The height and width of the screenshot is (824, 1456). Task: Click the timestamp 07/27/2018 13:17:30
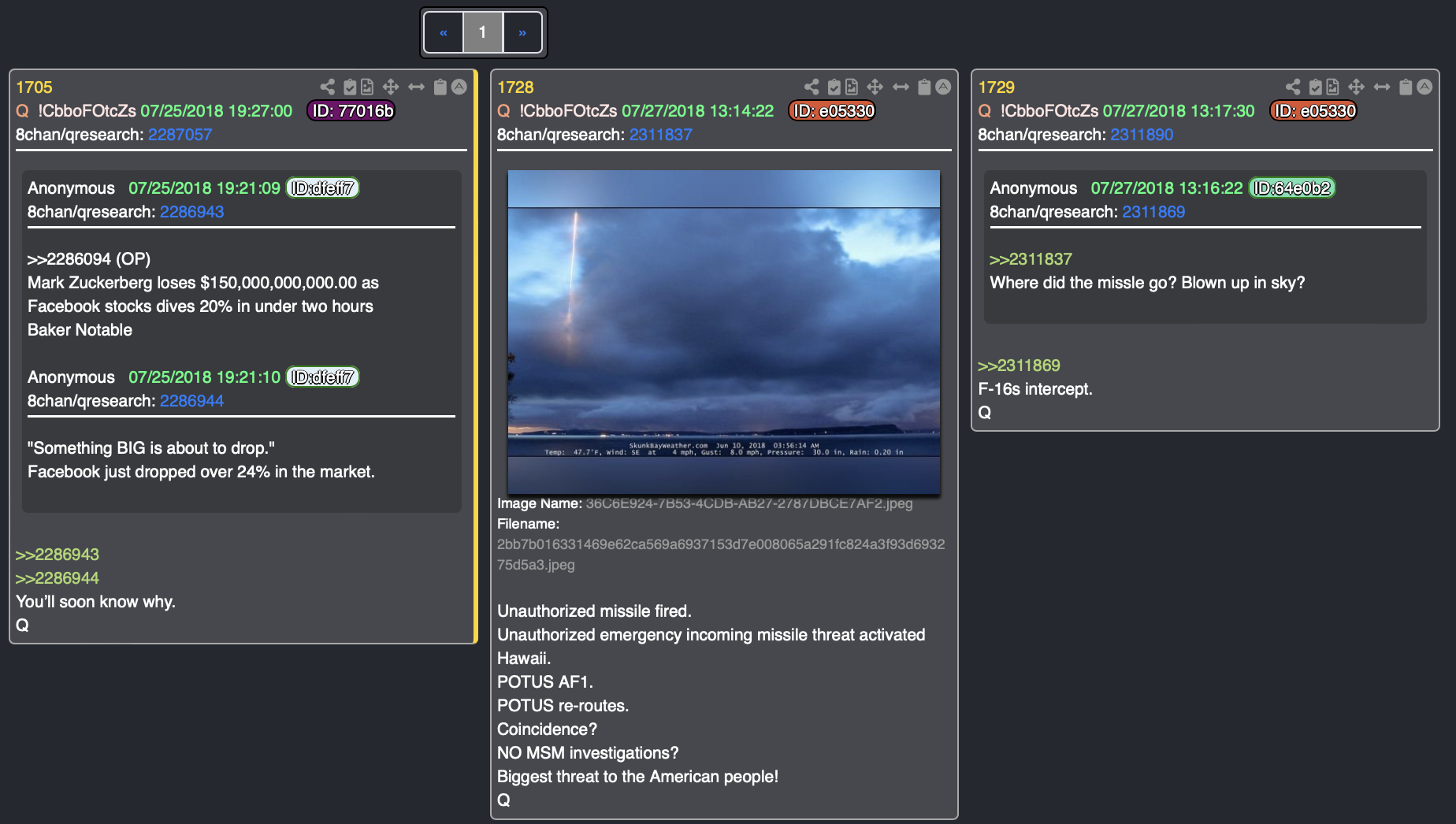coord(1179,111)
